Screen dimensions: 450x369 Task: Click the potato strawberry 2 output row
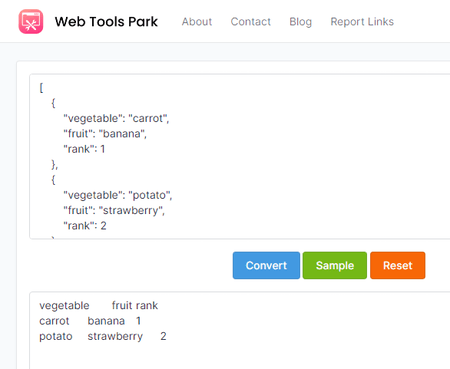point(103,336)
